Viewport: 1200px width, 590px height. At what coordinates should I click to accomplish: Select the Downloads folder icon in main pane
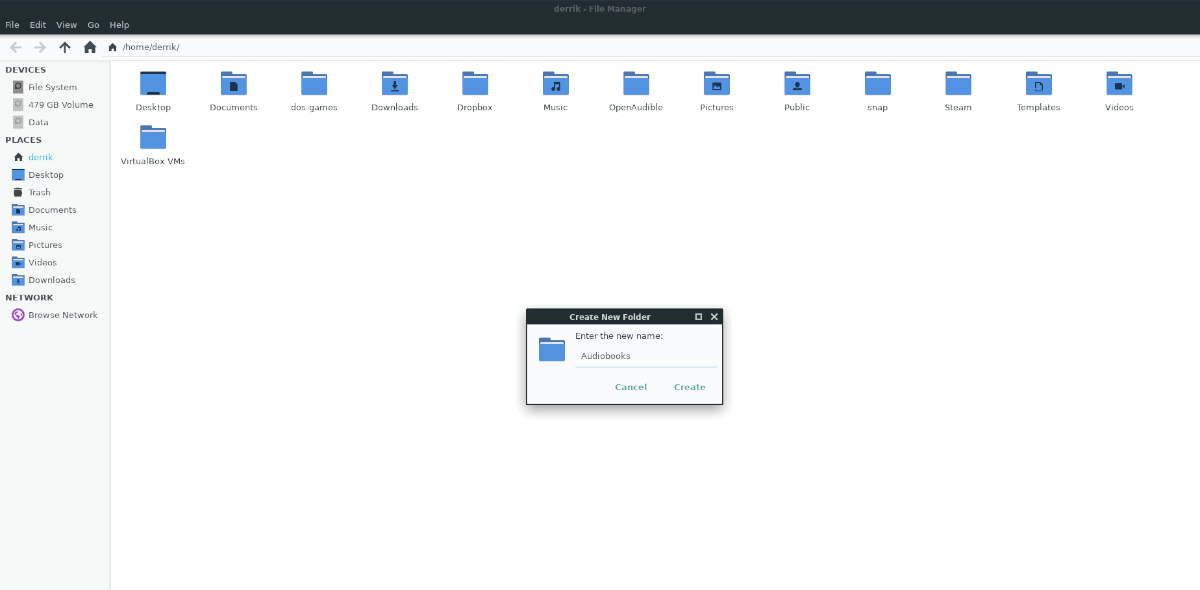(395, 83)
